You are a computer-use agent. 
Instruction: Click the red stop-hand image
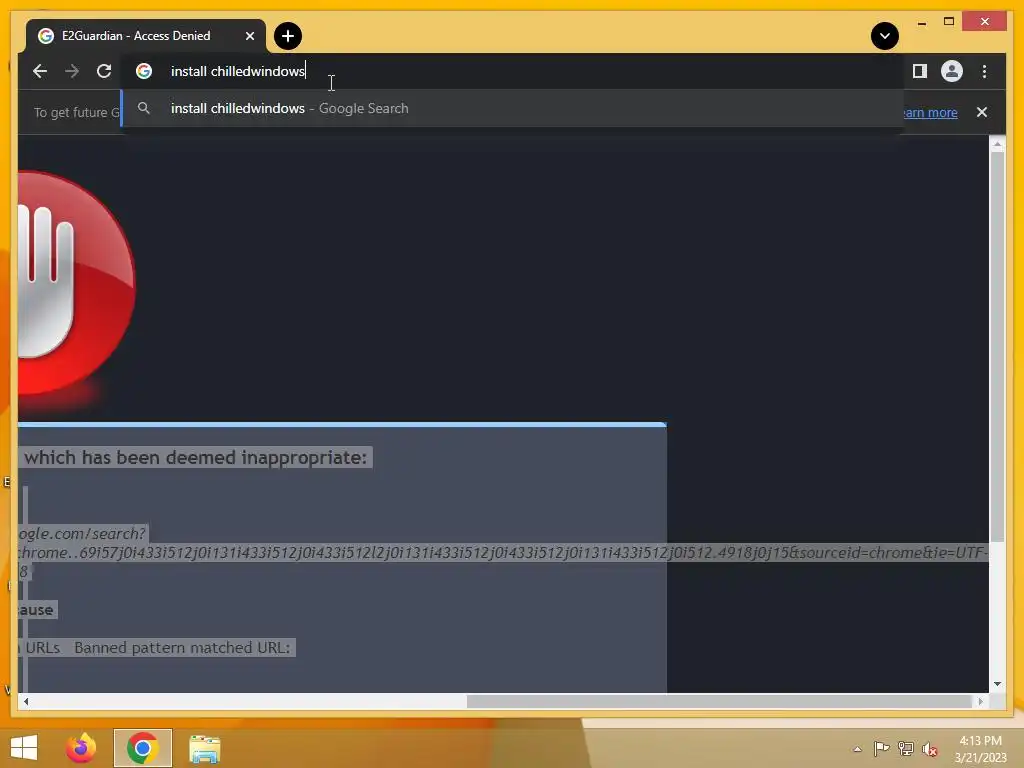(x=76, y=283)
